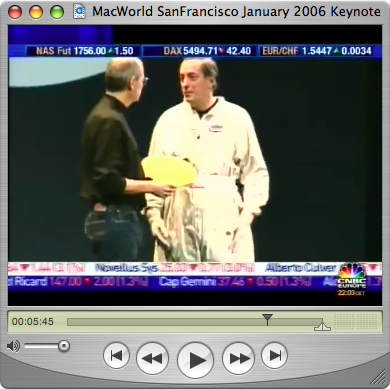Mute audio via the speaker icon
This screenshot has height=389, width=390.
coord(13,346)
